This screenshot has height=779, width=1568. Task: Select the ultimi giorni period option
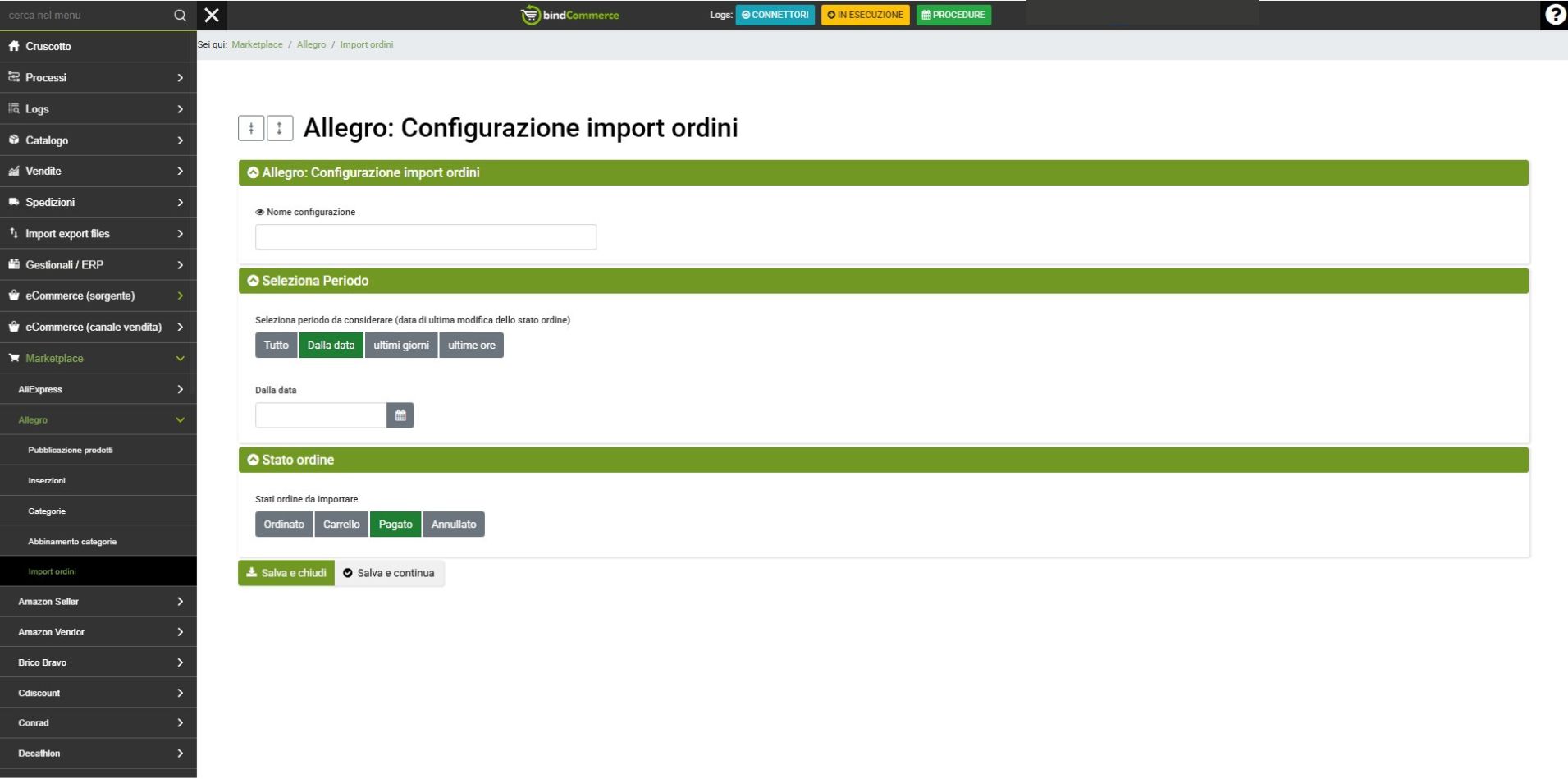[x=400, y=346]
